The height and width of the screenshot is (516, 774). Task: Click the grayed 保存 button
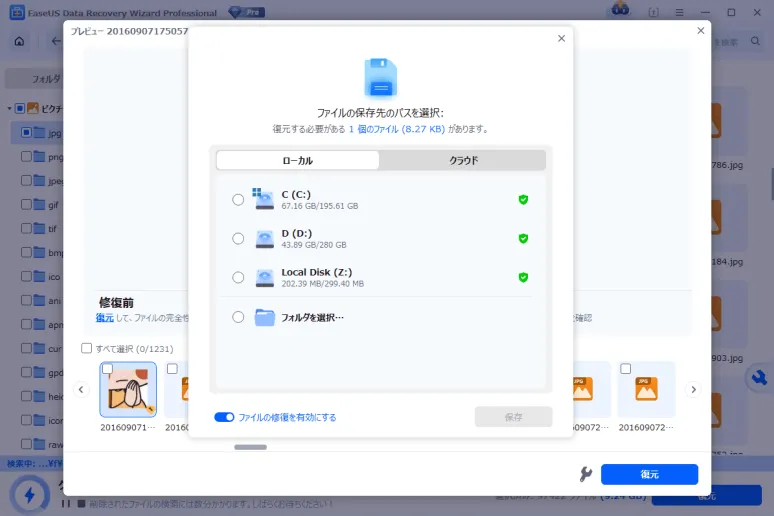point(513,417)
